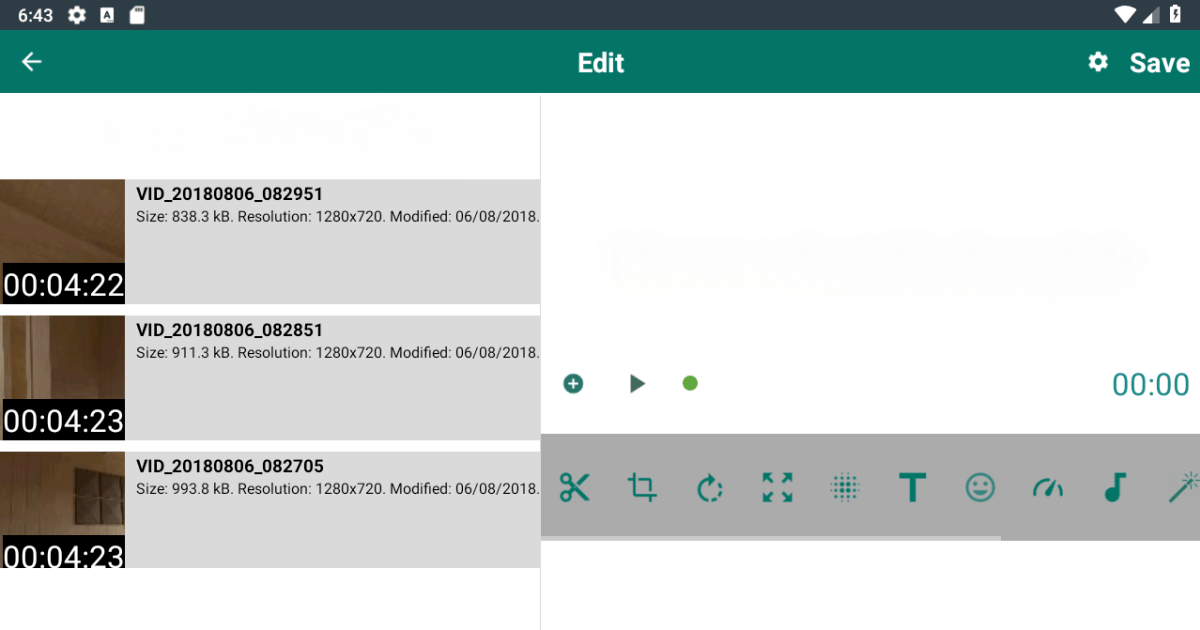Viewport: 1200px width, 630px height.
Task: Select the Rotate tool
Action: pyautogui.click(x=709, y=488)
